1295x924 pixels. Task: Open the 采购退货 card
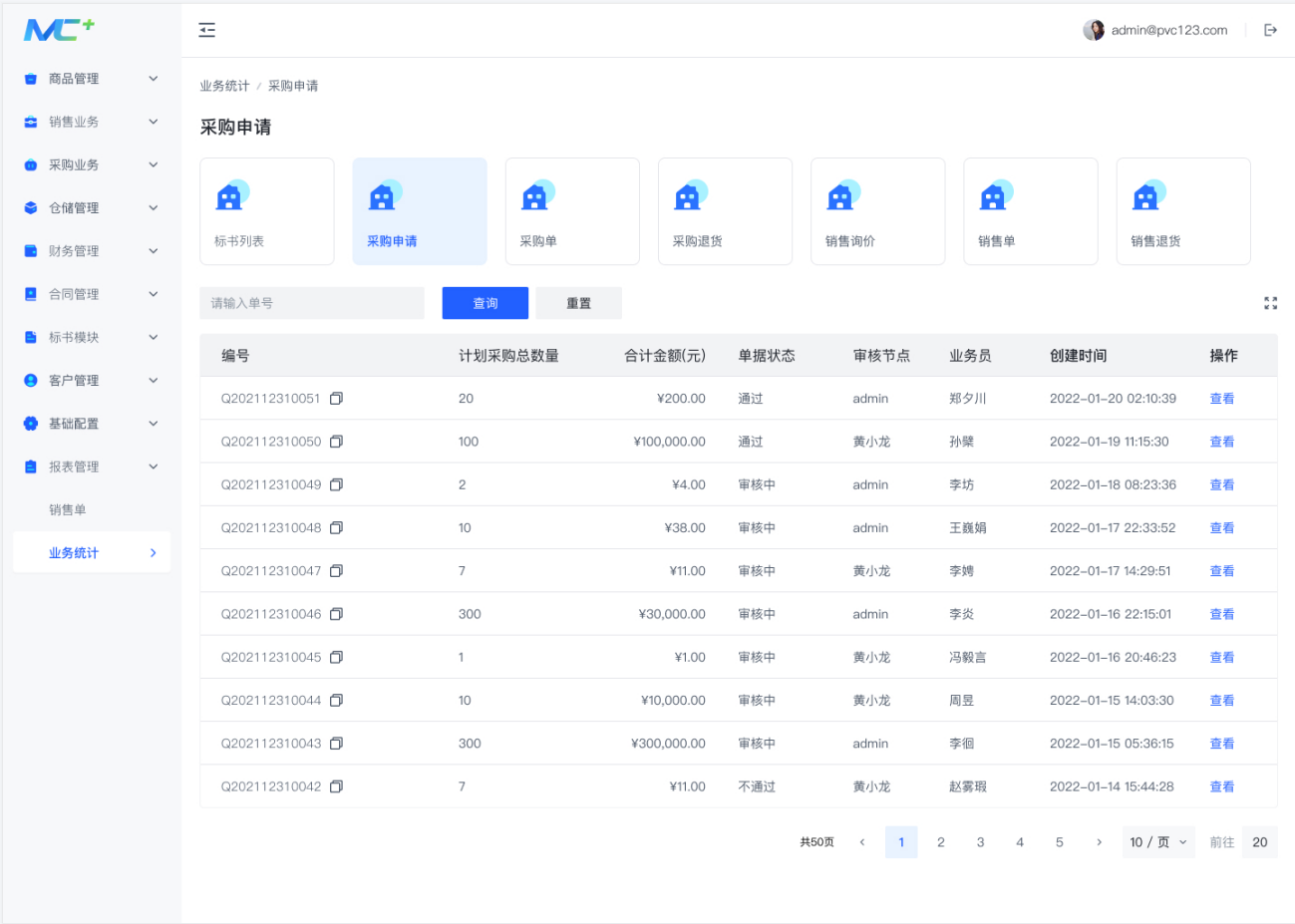click(x=725, y=211)
